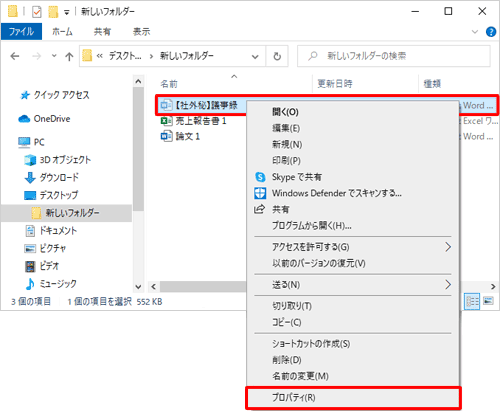Go back with the back arrow
This screenshot has width=500, height=411.
point(15,56)
